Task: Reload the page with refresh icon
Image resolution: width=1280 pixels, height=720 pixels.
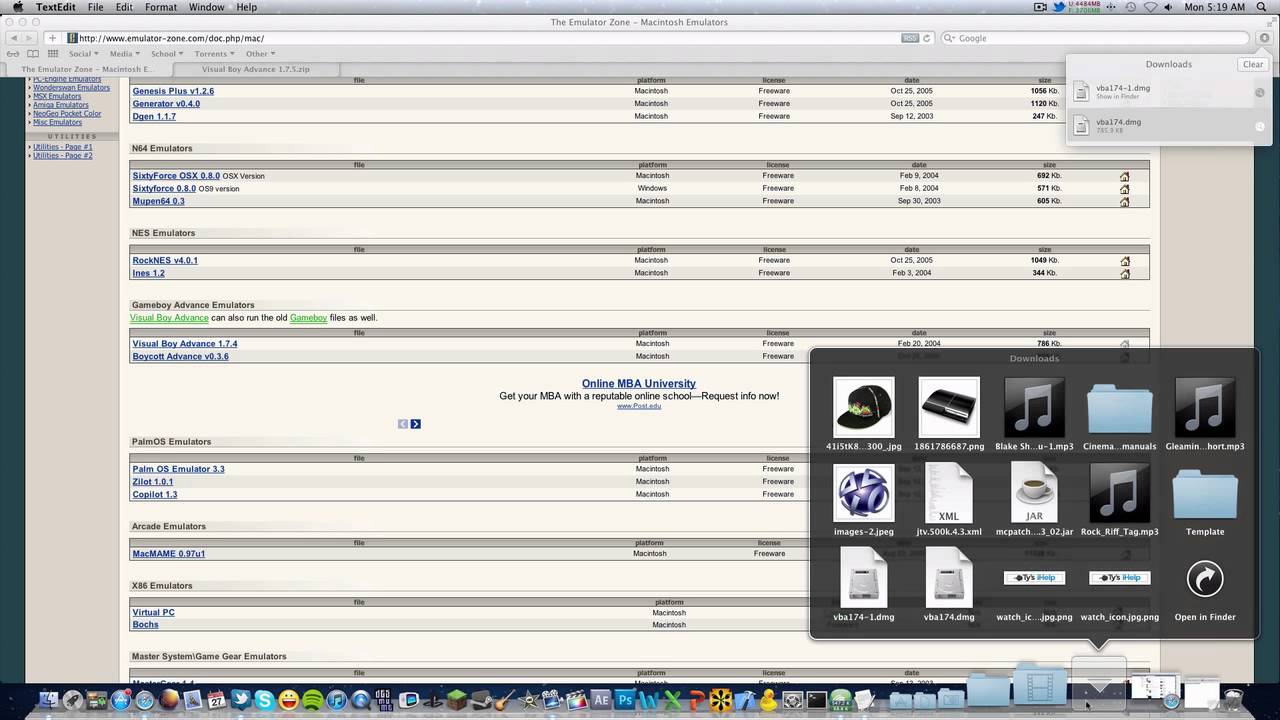Action: pyautogui.click(x=927, y=38)
